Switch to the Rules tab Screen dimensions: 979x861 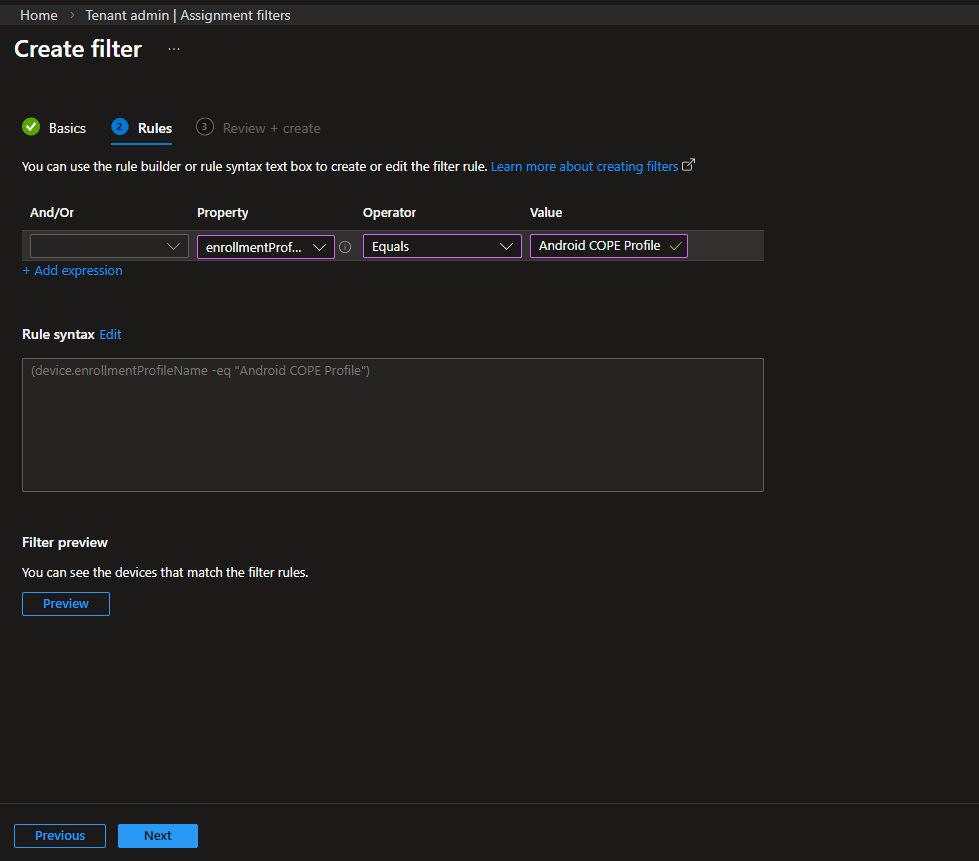coord(154,128)
